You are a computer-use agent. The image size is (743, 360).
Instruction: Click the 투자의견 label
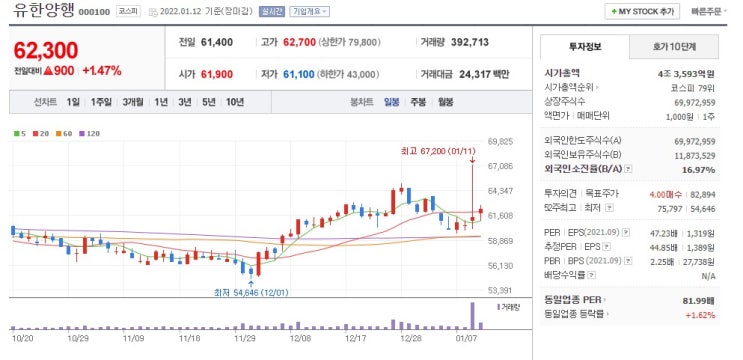pos(561,194)
